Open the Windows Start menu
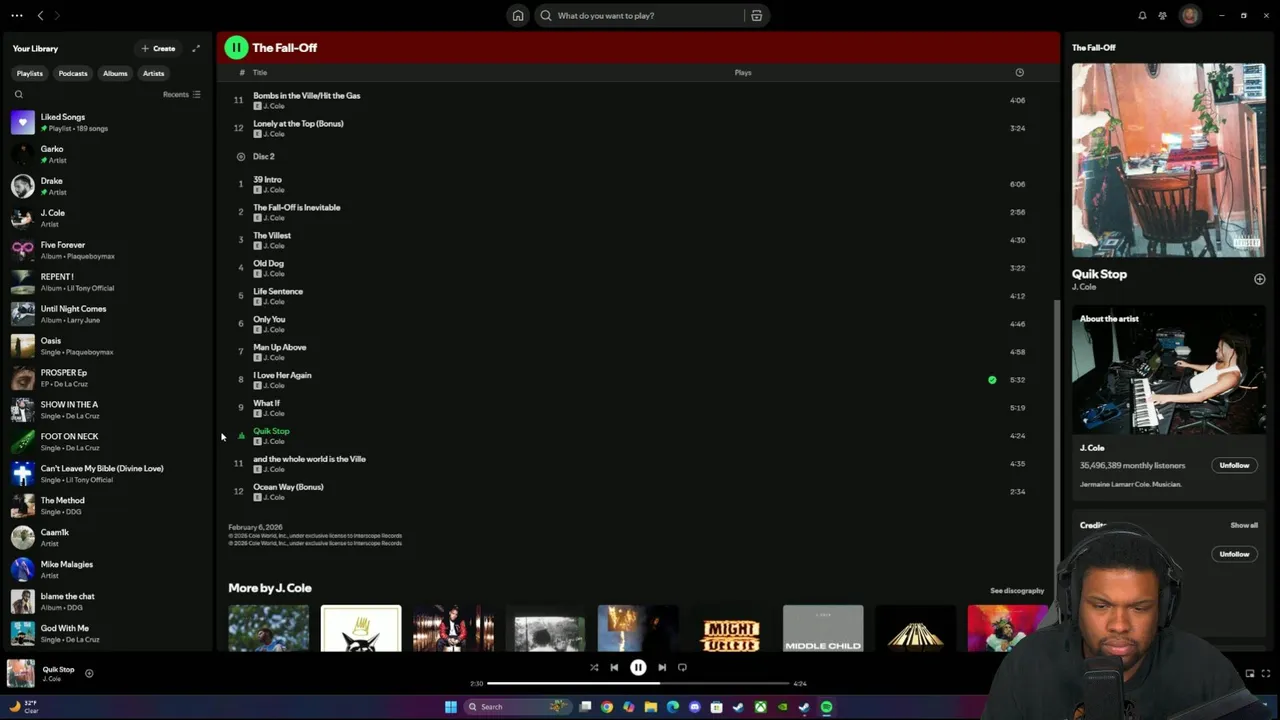 tap(451, 707)
